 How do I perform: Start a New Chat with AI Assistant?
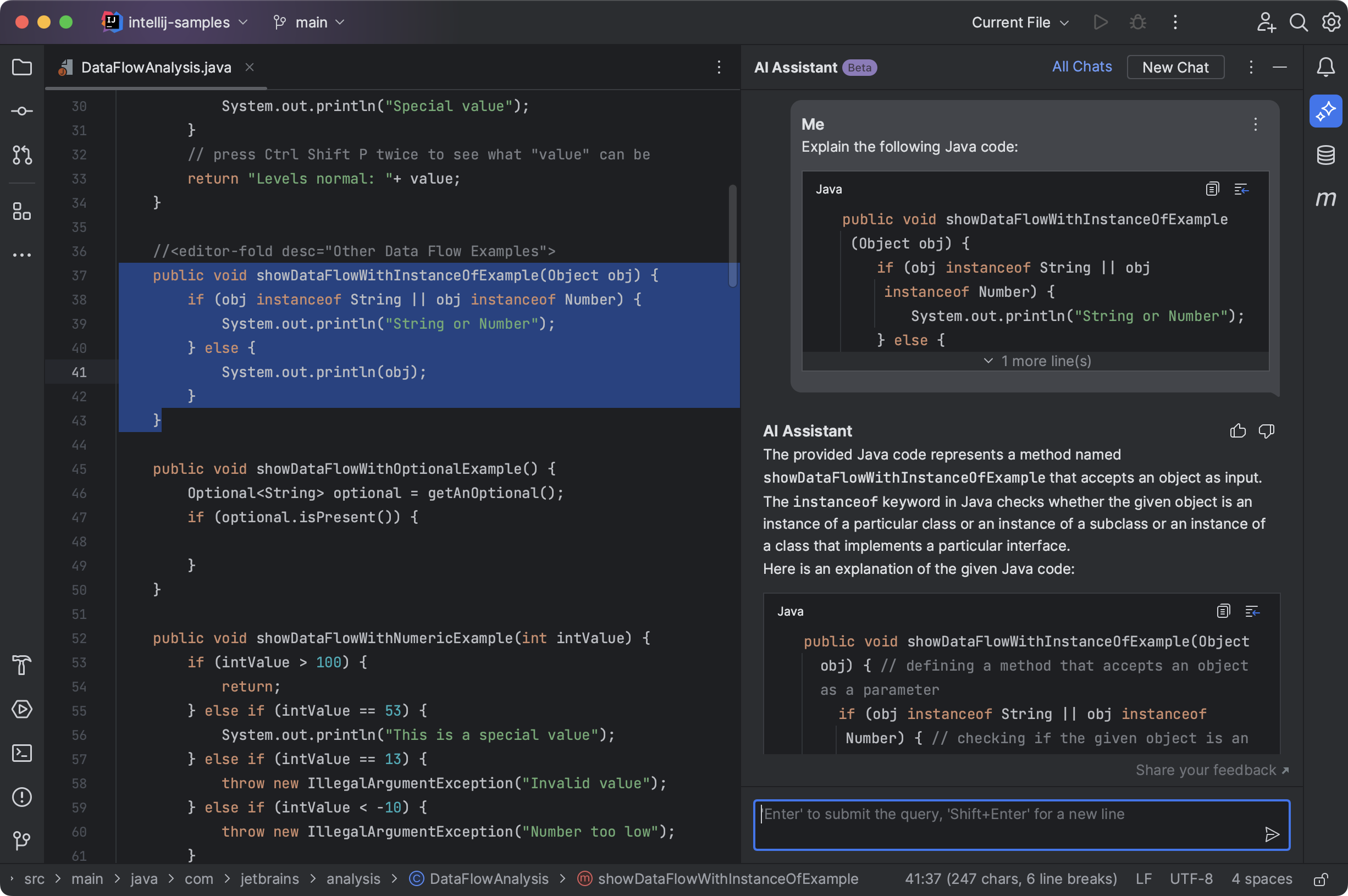click(1175, 67)
